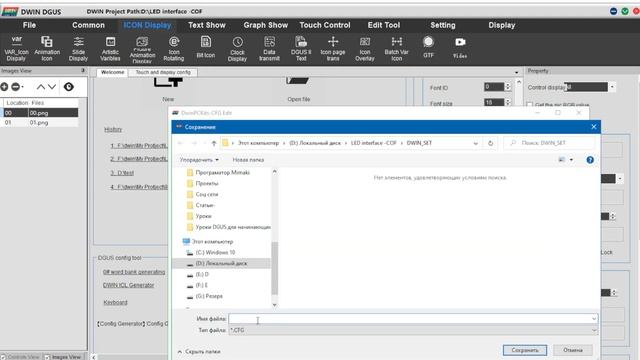Pin the Images View panel
640x360 pixels.
pyautogui.click(x=82, y=71)
